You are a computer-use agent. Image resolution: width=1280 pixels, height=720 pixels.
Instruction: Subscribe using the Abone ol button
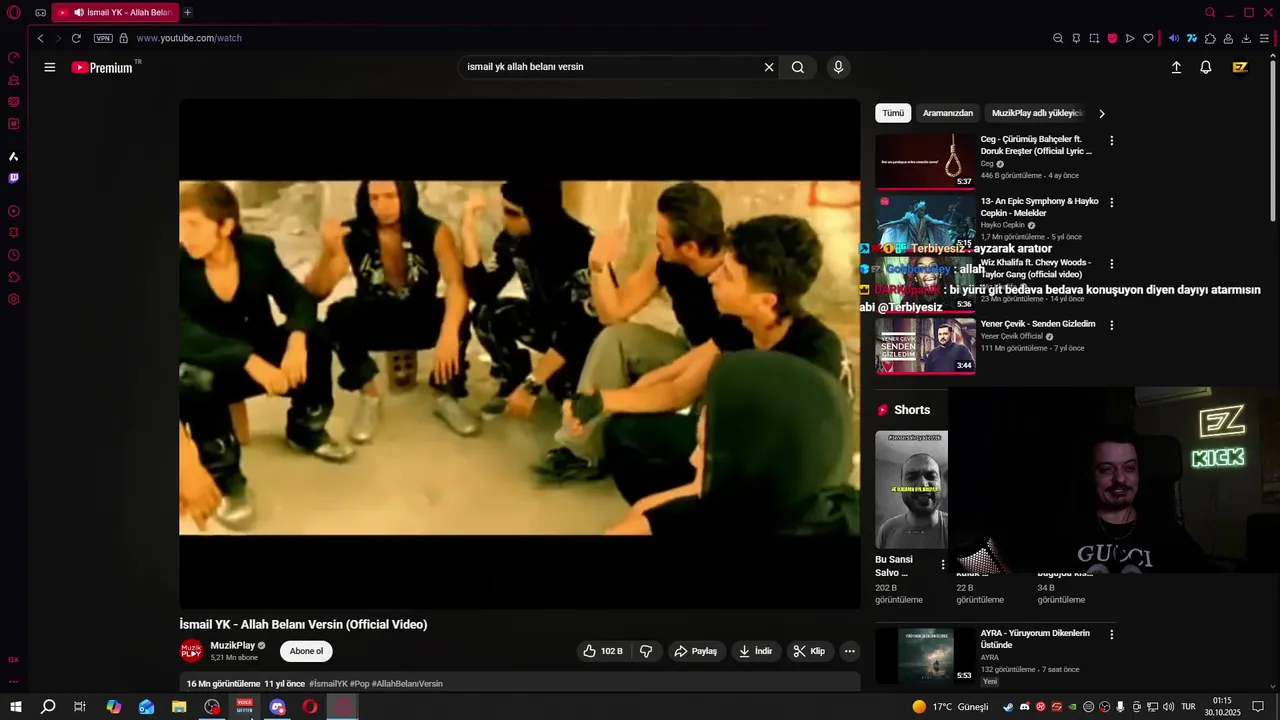pyautogui.click(x=306, y=651)
